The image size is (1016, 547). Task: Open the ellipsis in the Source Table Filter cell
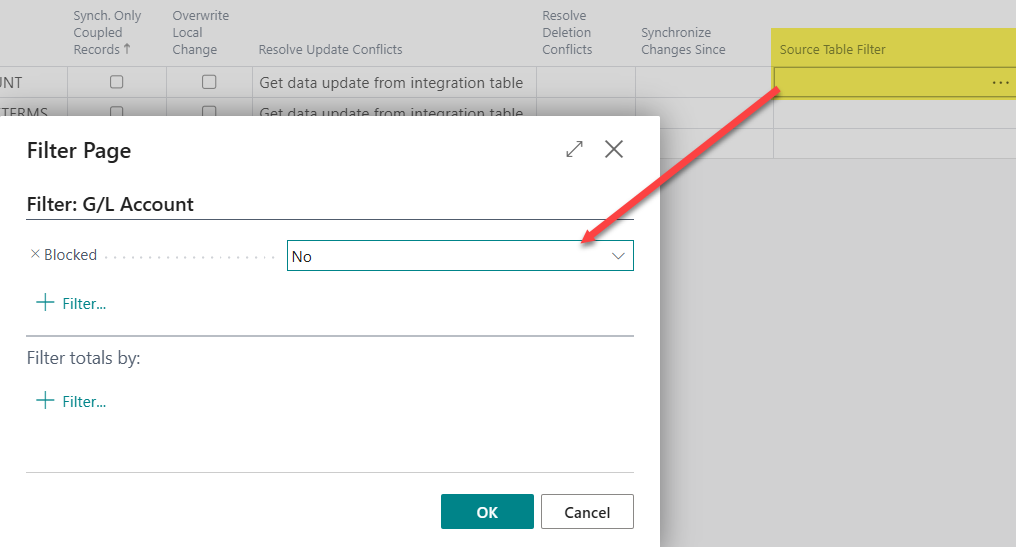[x=1000, y=83]
